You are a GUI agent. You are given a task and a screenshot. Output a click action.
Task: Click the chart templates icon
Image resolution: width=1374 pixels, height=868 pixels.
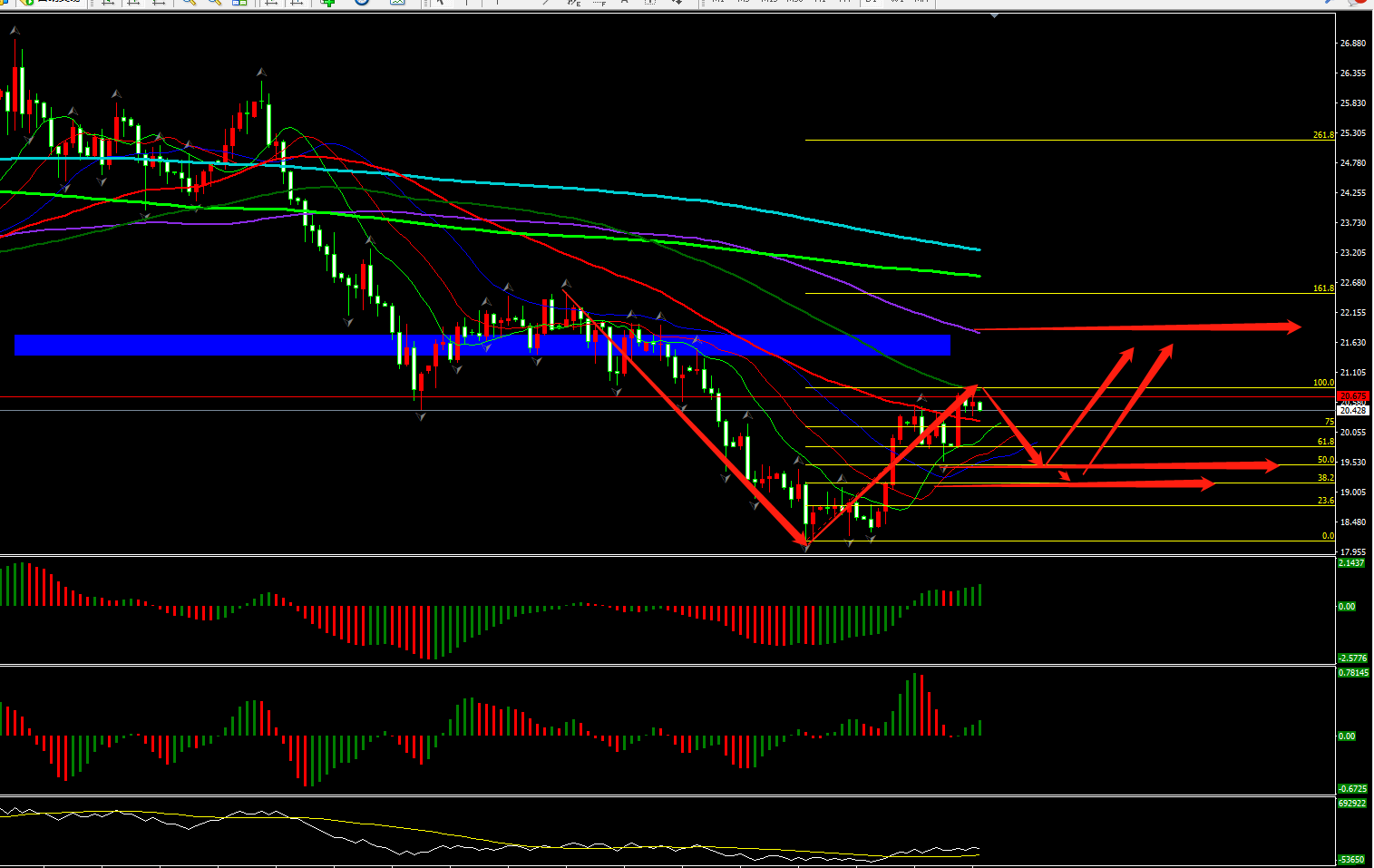point(397,3)
